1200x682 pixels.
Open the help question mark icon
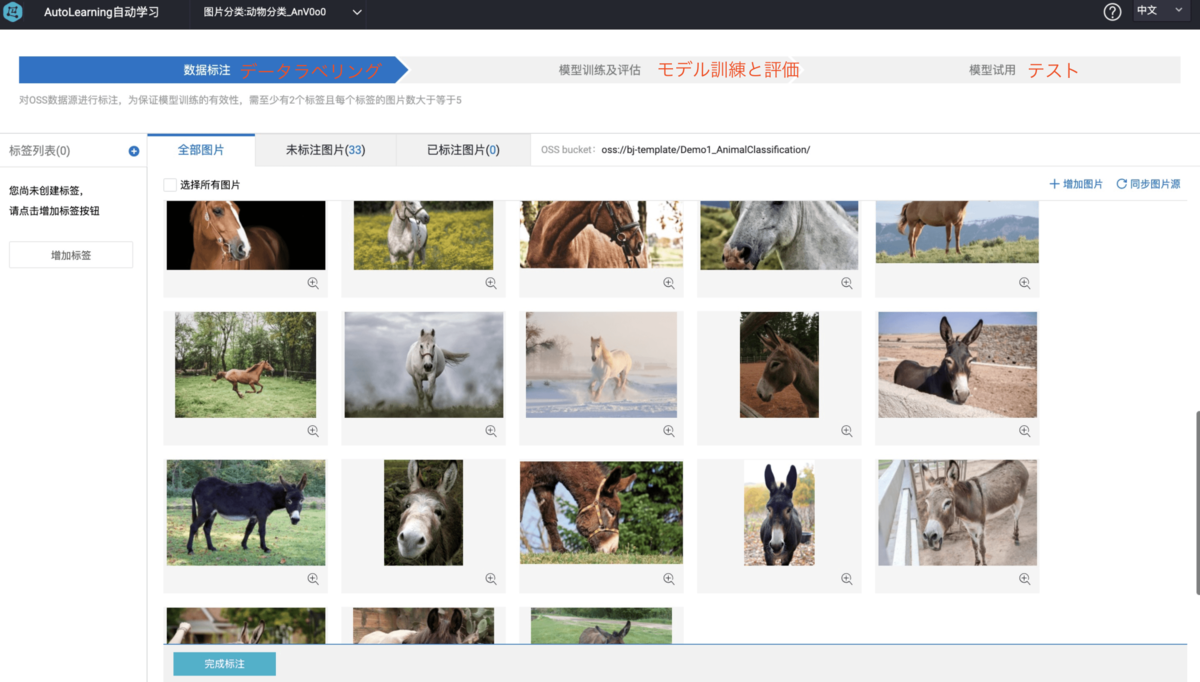click(x=1112, y=12)
